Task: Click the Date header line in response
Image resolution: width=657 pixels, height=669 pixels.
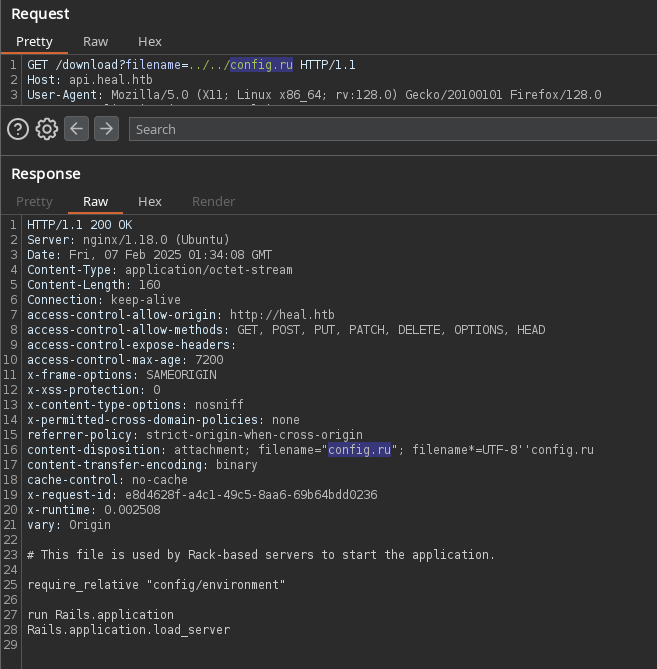Action: pos(149,255)
